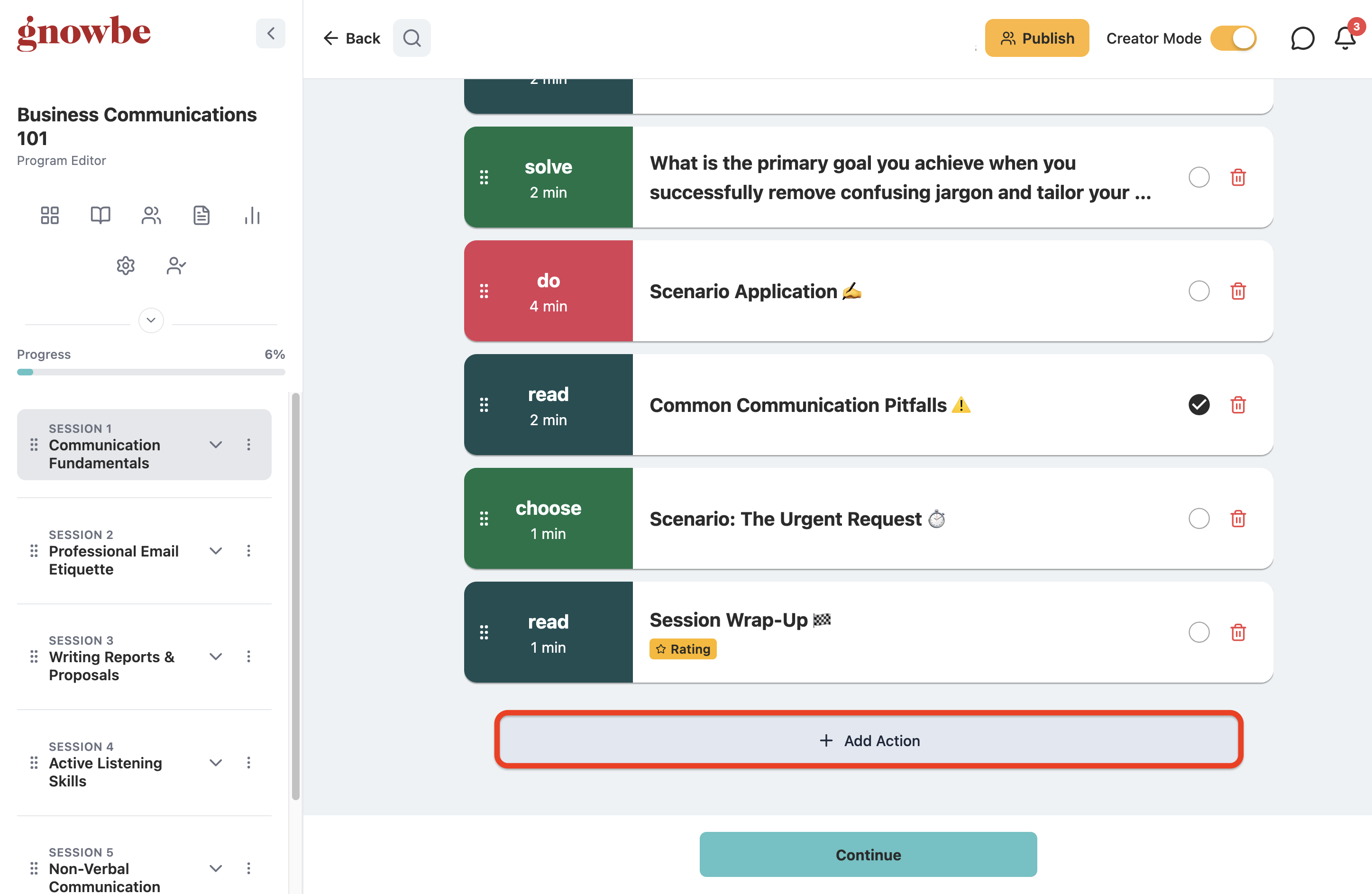
Task: Open the participants people icon
Action: pyautogui.click(x=151, y=216)
